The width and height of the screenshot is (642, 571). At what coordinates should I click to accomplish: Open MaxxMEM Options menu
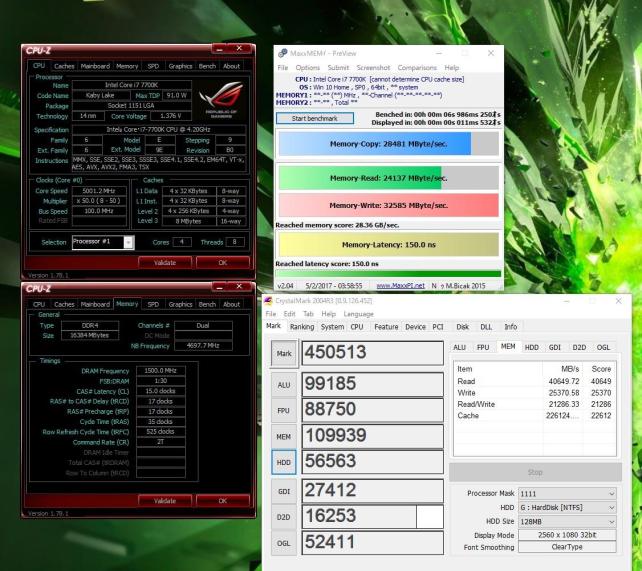tap(307, 68)
